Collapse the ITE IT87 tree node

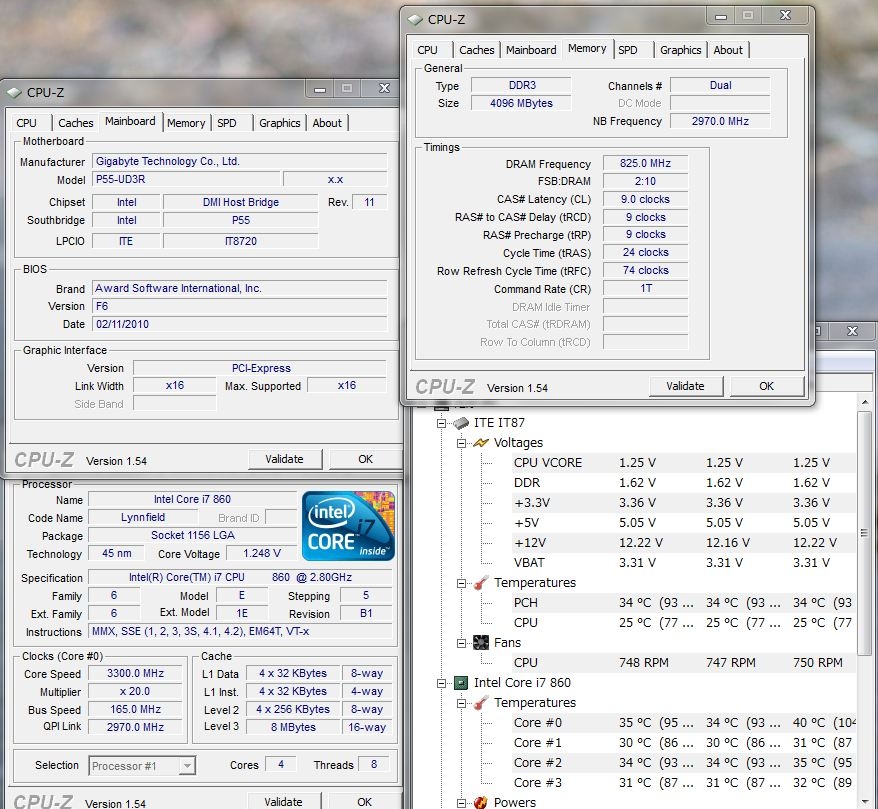coord(442,423)
